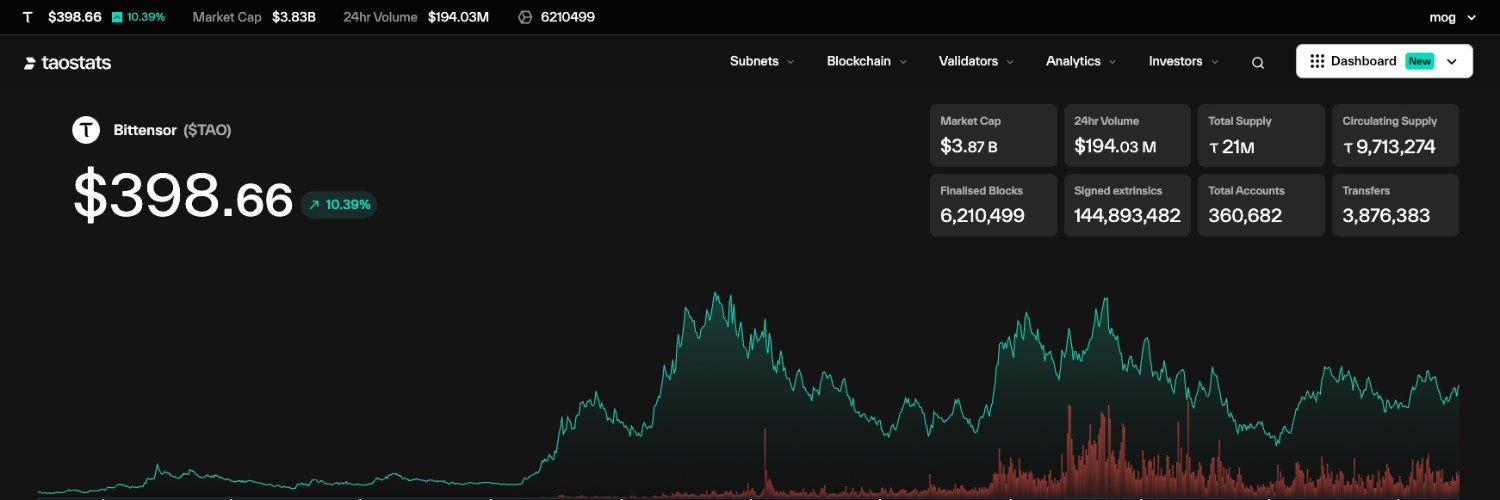Click the Subnets chevron arrow

click(x=790, y=62)
